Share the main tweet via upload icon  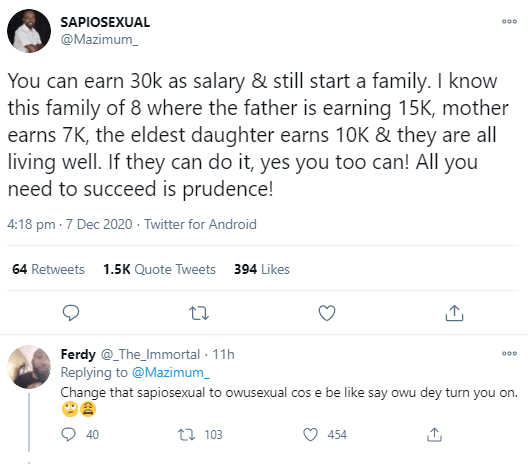454,313
